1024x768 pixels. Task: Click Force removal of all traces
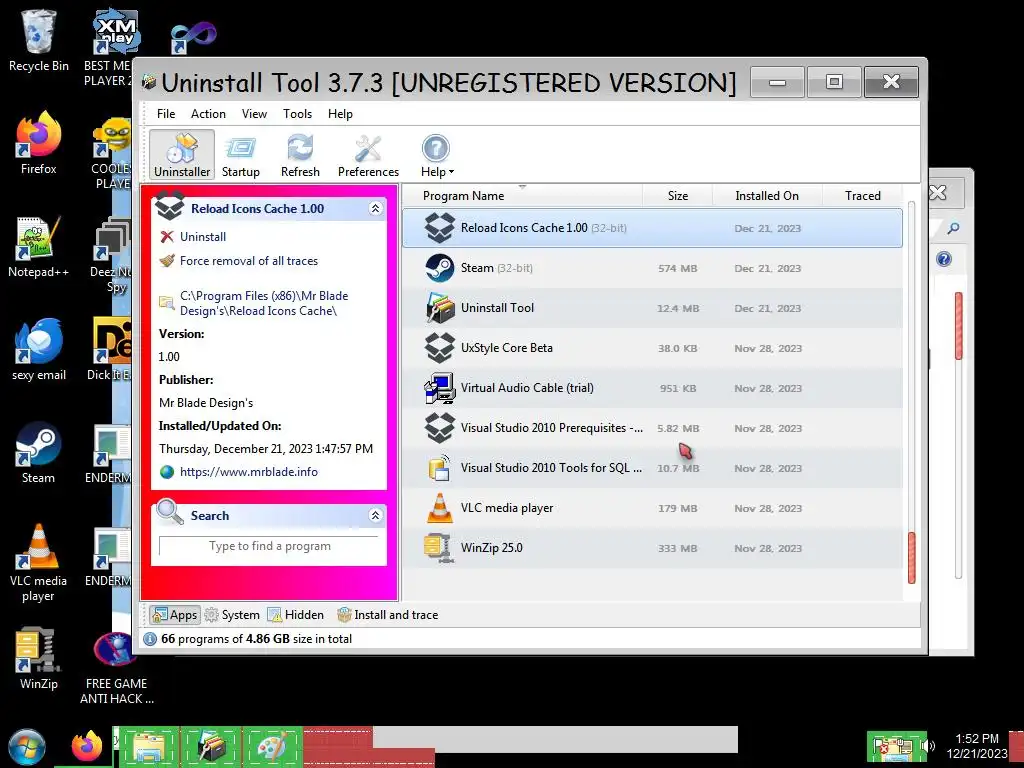click(x=249, y=261)
